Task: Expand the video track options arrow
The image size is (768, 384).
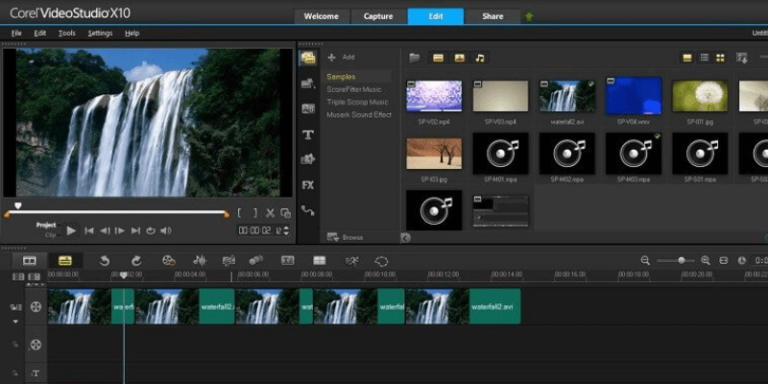Action: [15, 322]
